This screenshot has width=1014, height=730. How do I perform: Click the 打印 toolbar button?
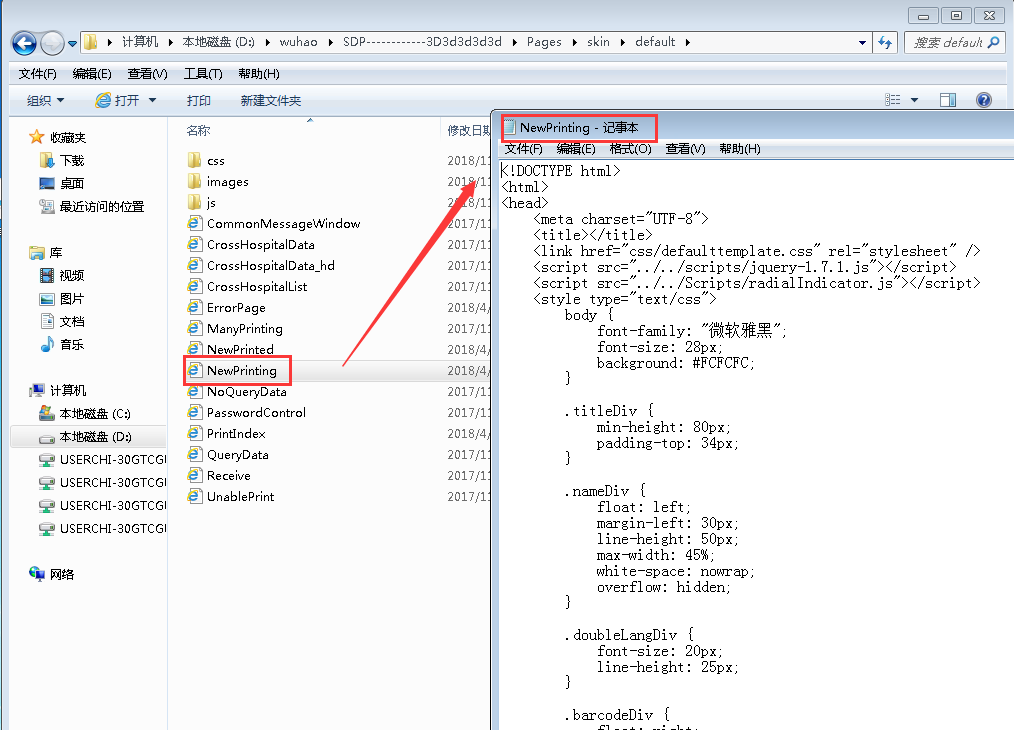pos(198,100)
